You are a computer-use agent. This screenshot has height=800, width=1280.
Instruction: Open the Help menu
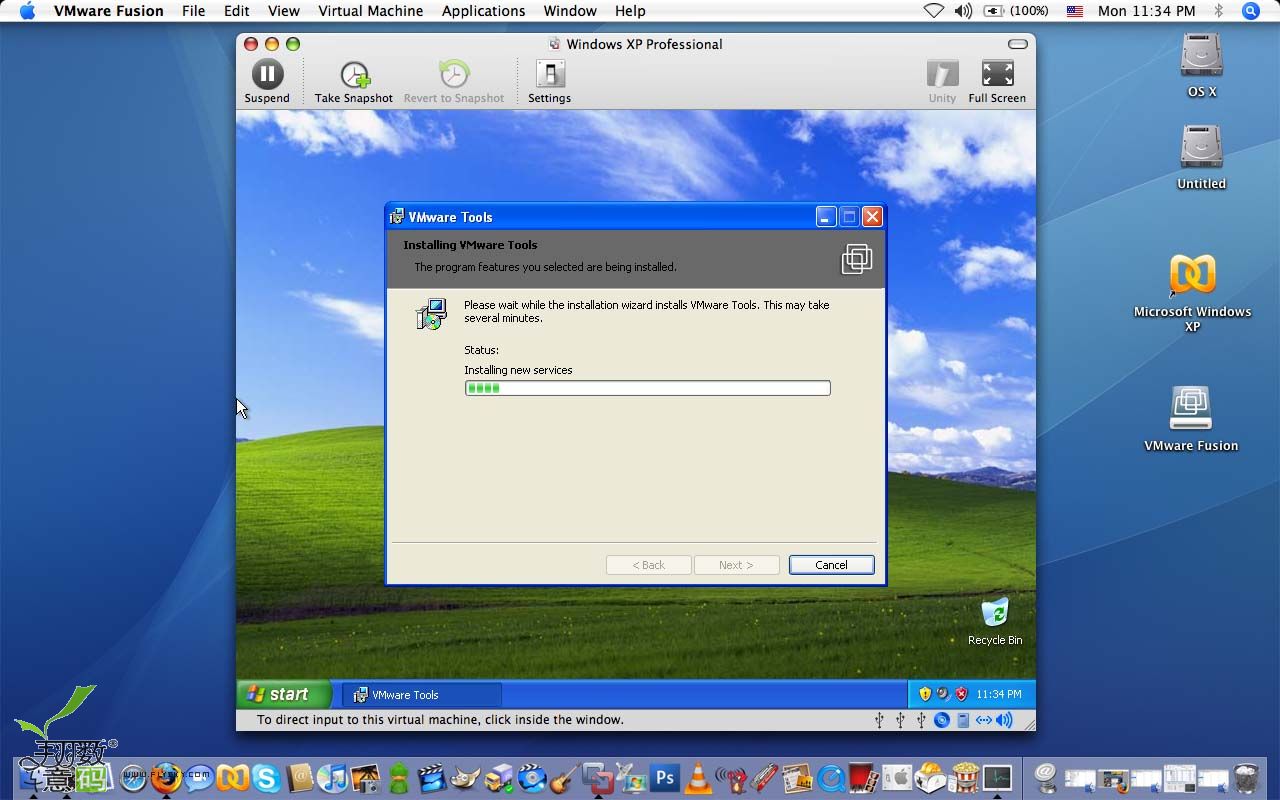coord(630,11)
